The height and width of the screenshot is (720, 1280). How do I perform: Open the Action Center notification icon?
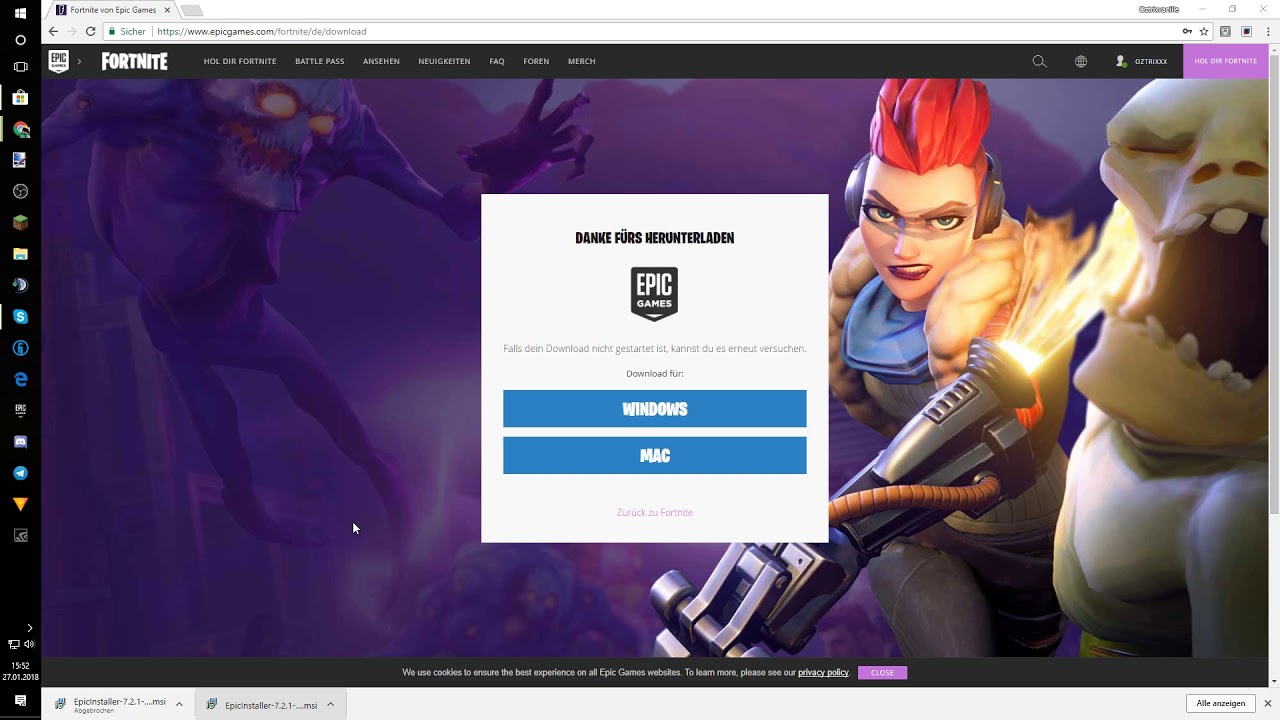point(20,702)
